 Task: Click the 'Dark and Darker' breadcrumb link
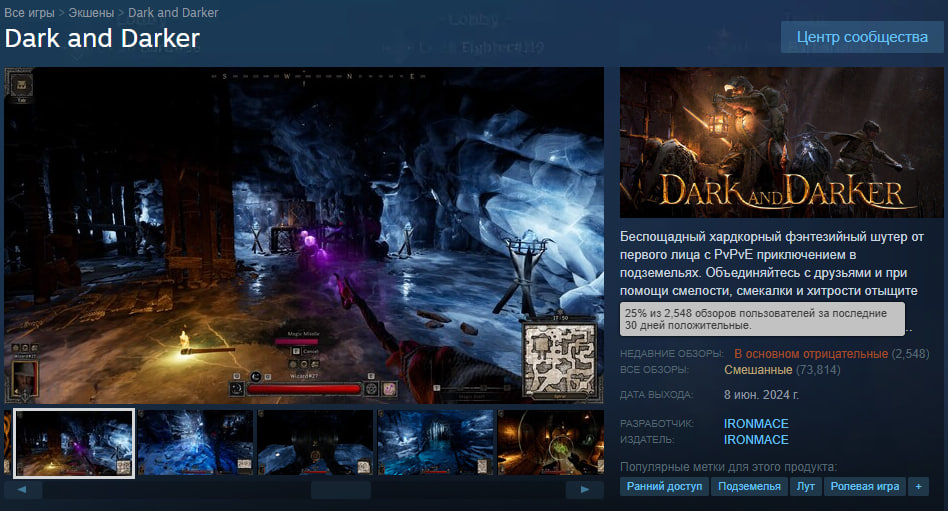click(x=173, y=13)
